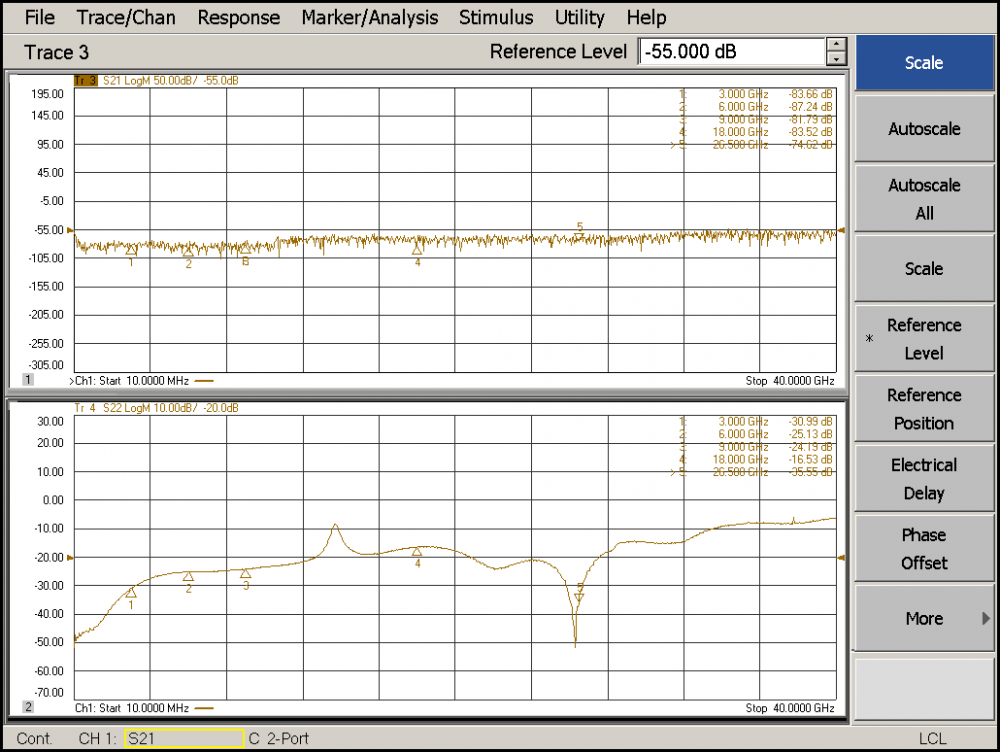Click window number 2 indicator icon

click(28, 707)
